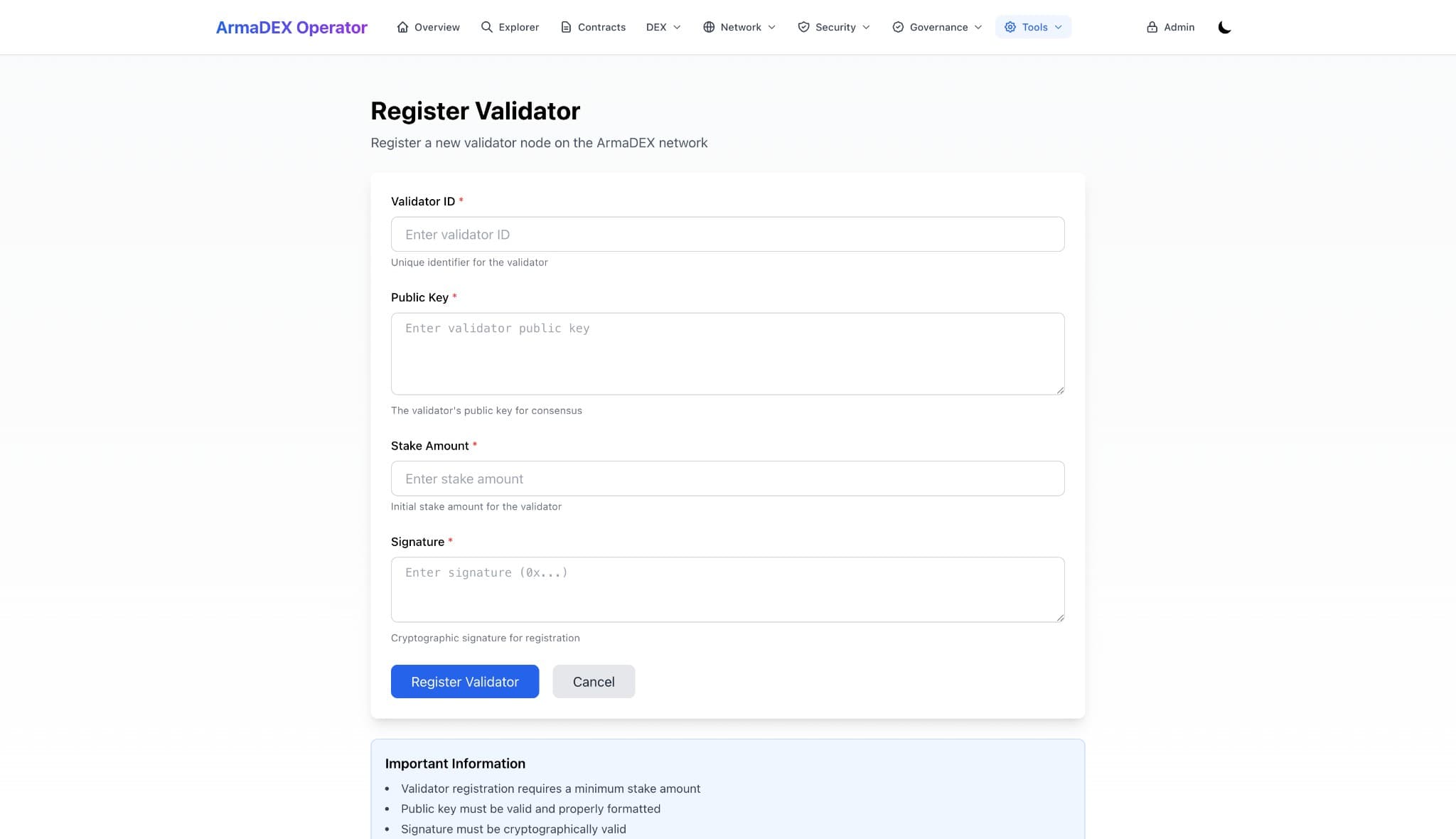
Task: Click the badge icon next to Governance
Action: point(896,27)
